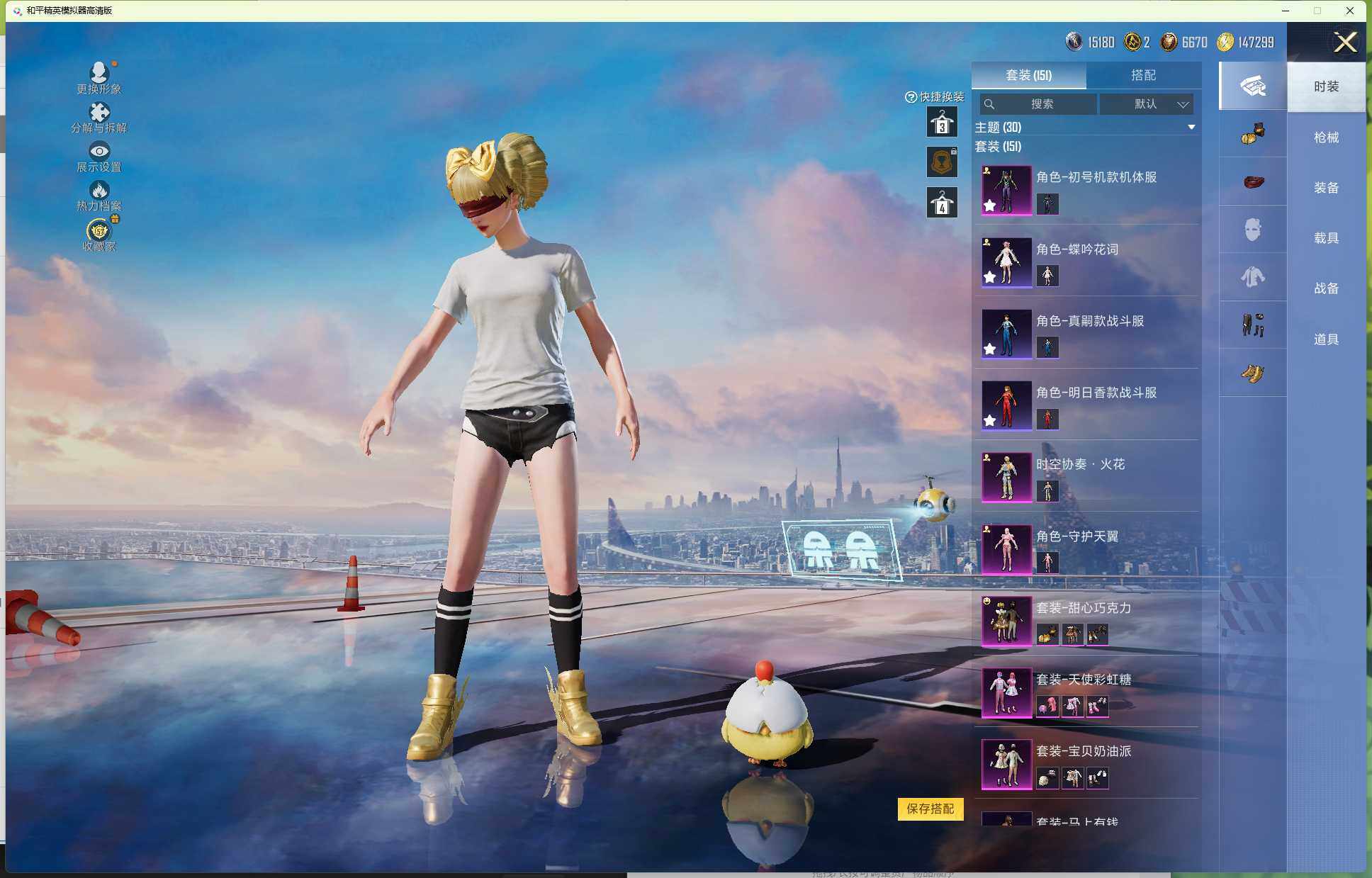Open 更换形象 change-appearance icon

tap(99, 72)
